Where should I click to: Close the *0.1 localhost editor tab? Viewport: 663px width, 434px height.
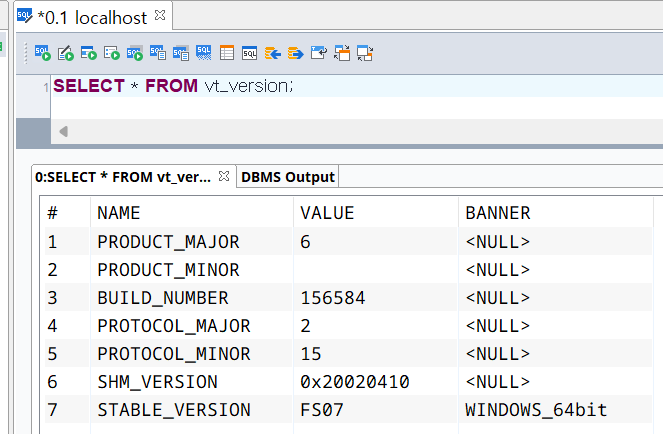[x=160, y=16]
